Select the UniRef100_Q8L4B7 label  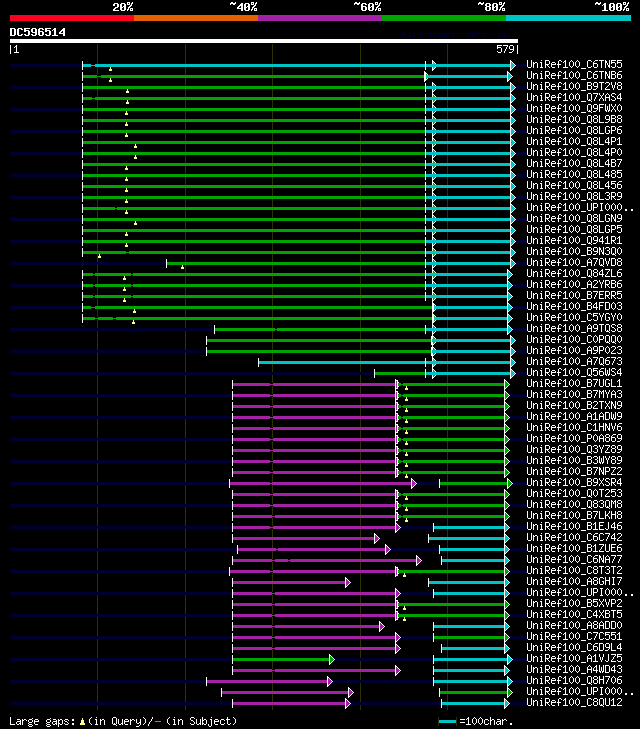click(x=574, y=164)
